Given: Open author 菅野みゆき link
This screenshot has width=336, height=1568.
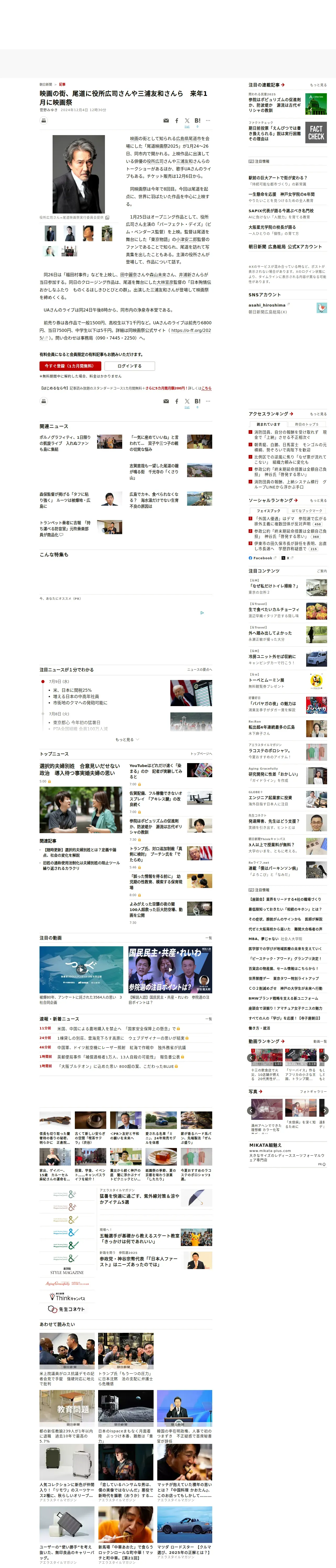Looking at the screenshot, I should (x=49, y=110).
